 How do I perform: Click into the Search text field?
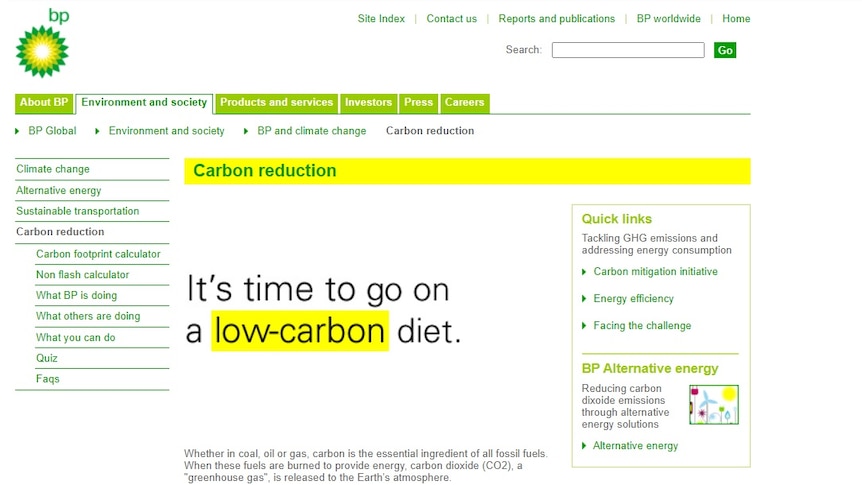(x=628, y=50)
